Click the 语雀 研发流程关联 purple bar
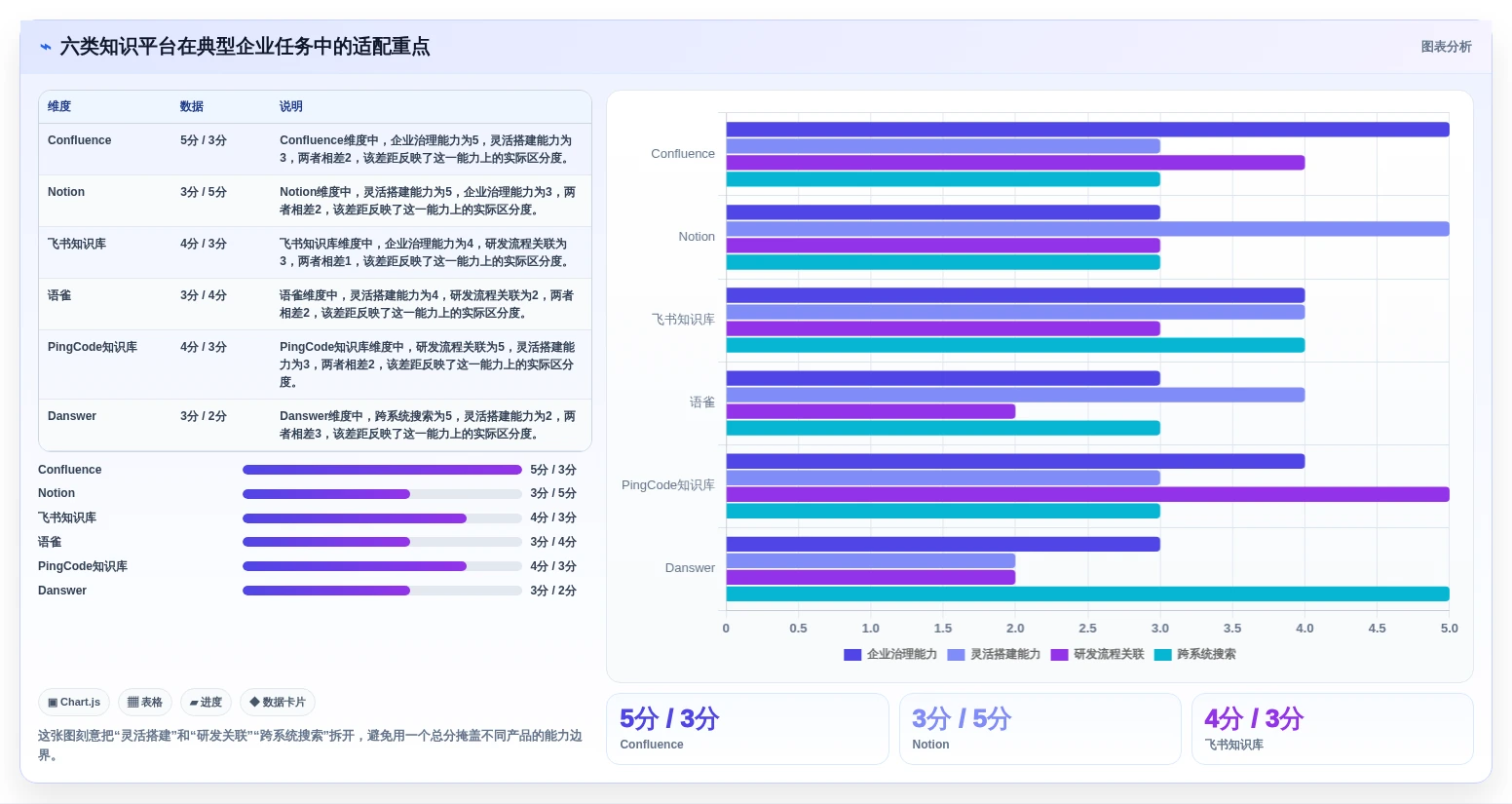 (x=871, y=411)
